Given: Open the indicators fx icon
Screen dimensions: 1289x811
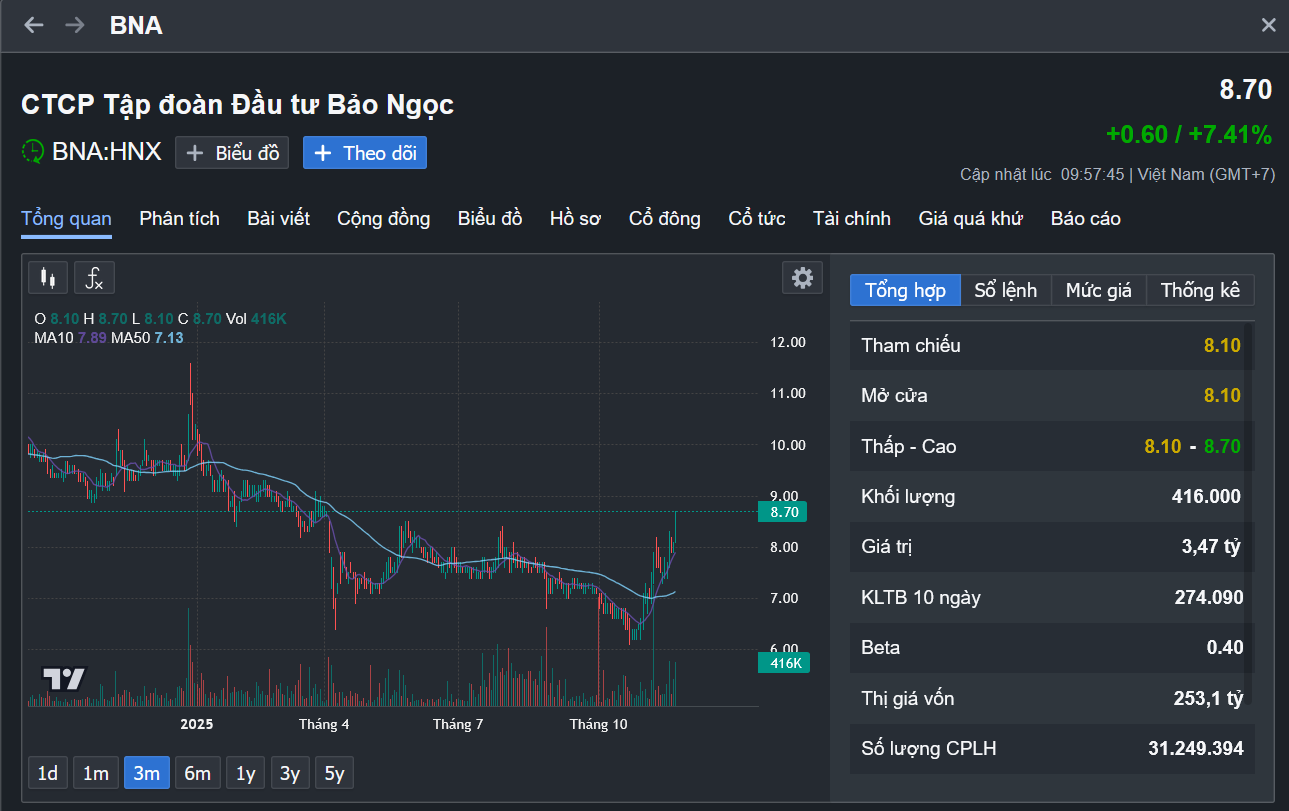Looking at the screenshot, I should point(94,278).
